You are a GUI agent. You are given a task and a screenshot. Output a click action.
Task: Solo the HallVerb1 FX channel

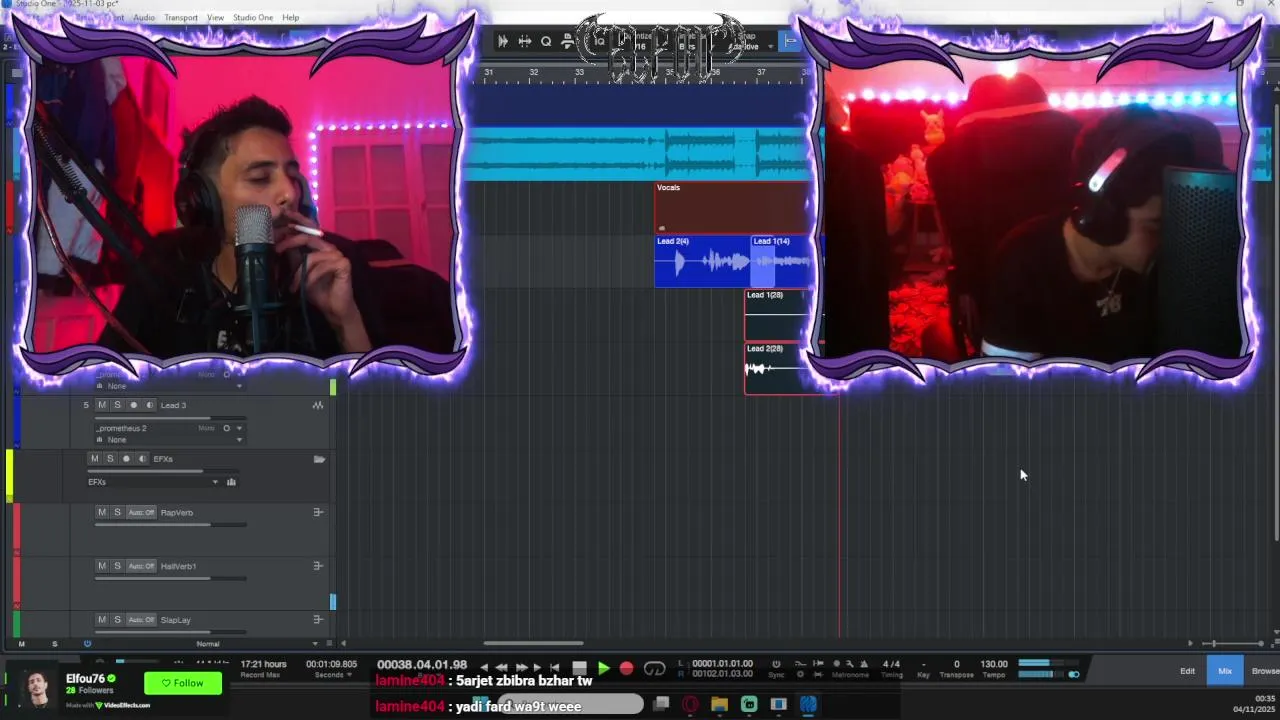(117, 566)
